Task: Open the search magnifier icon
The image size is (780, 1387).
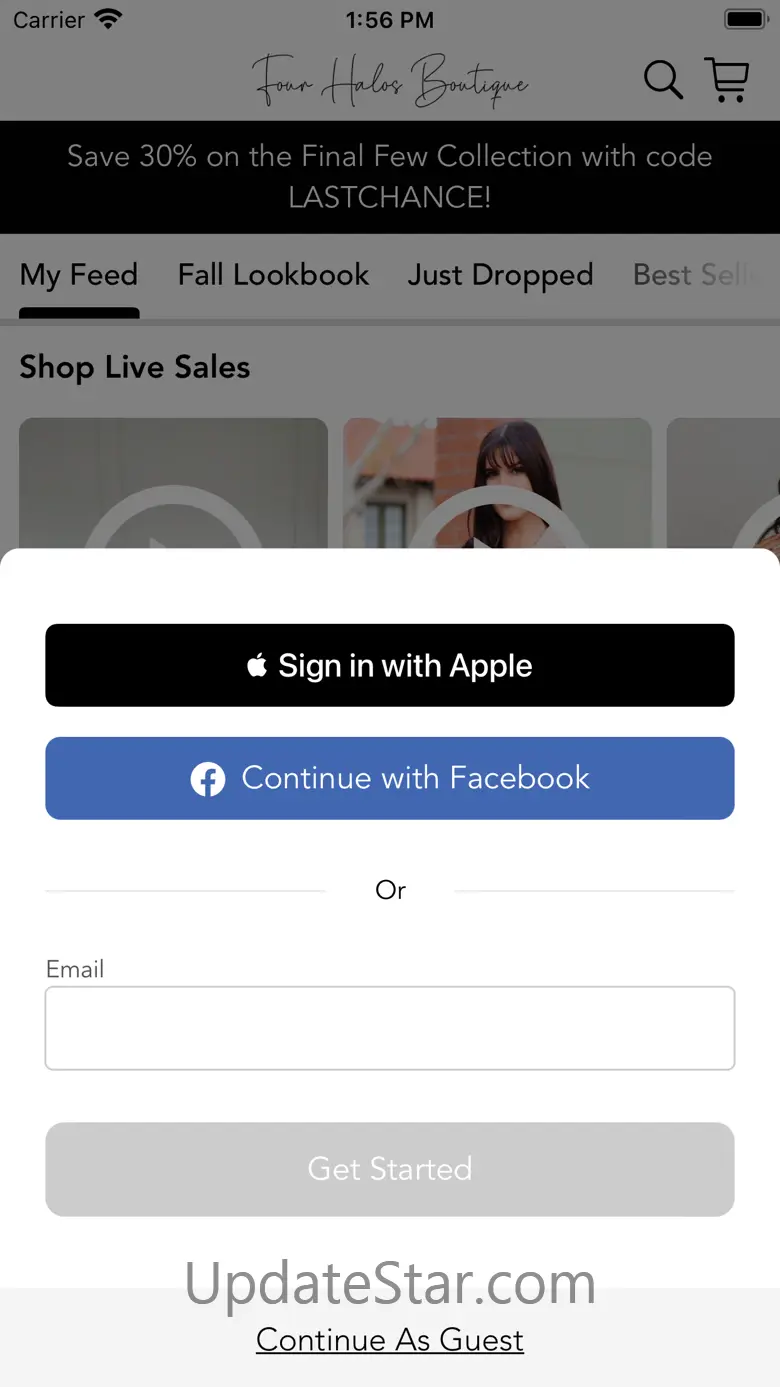Action: [x=663, y=80]
